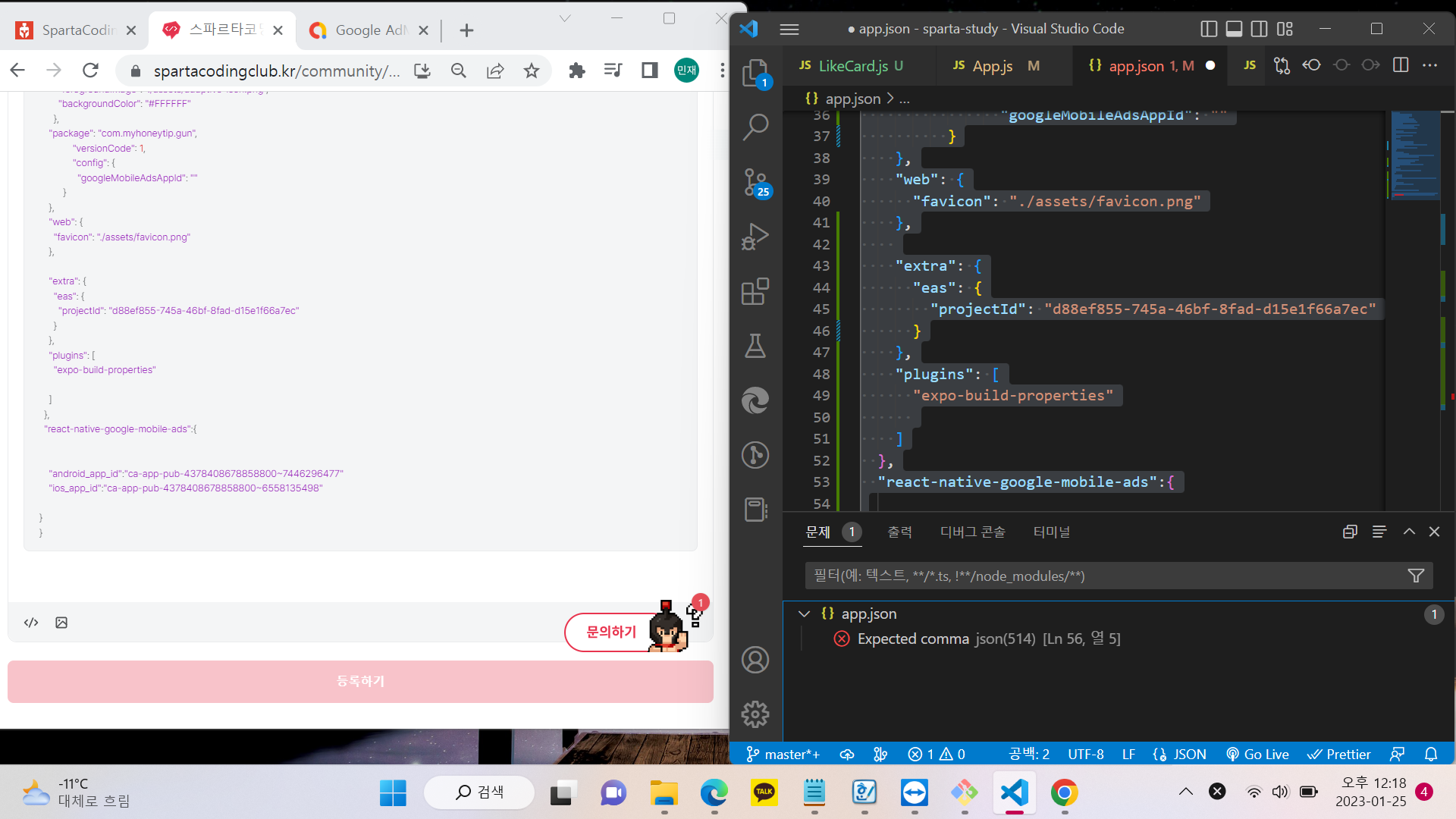The height and width of the screenshot is (819, 1456).
Task: Open Chrome tab search dropdown arrow
Action: (x=565, y=18)
